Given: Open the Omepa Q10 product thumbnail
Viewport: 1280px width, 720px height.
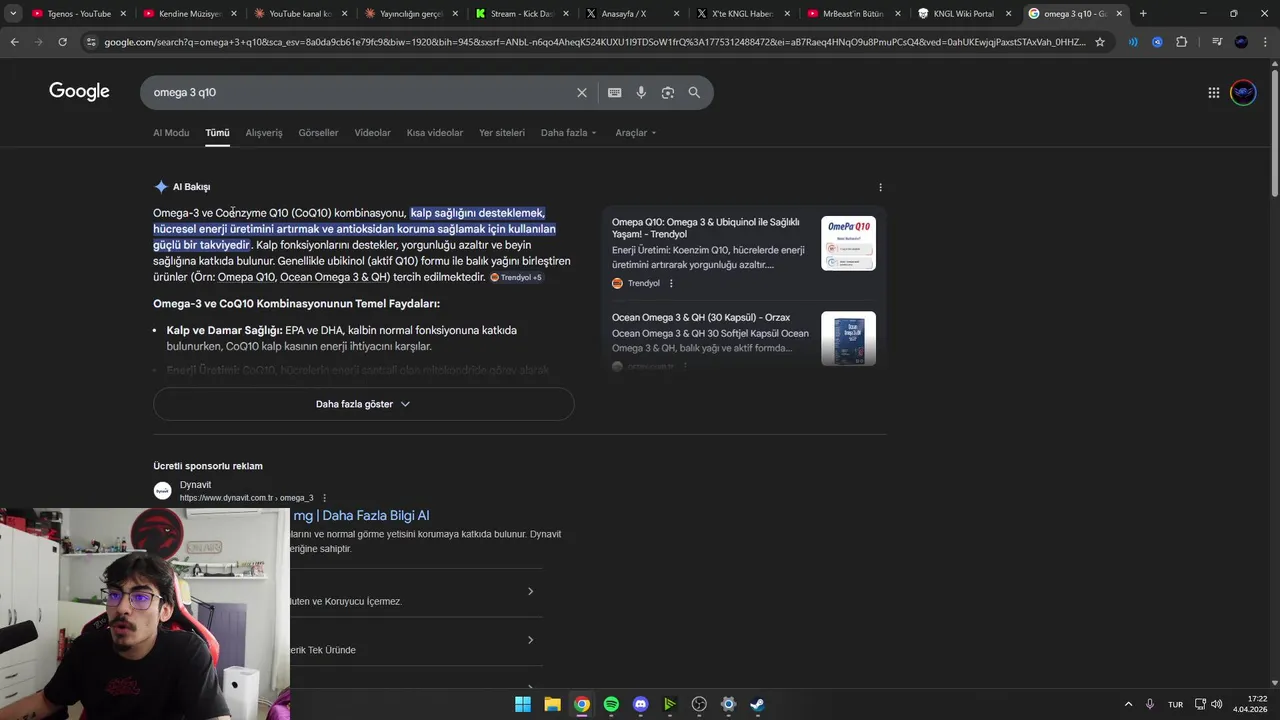Looking at the screenshot, I should pos(848,243).
